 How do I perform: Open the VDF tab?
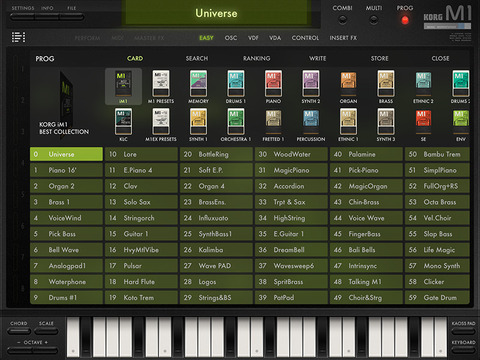[253, 38]
